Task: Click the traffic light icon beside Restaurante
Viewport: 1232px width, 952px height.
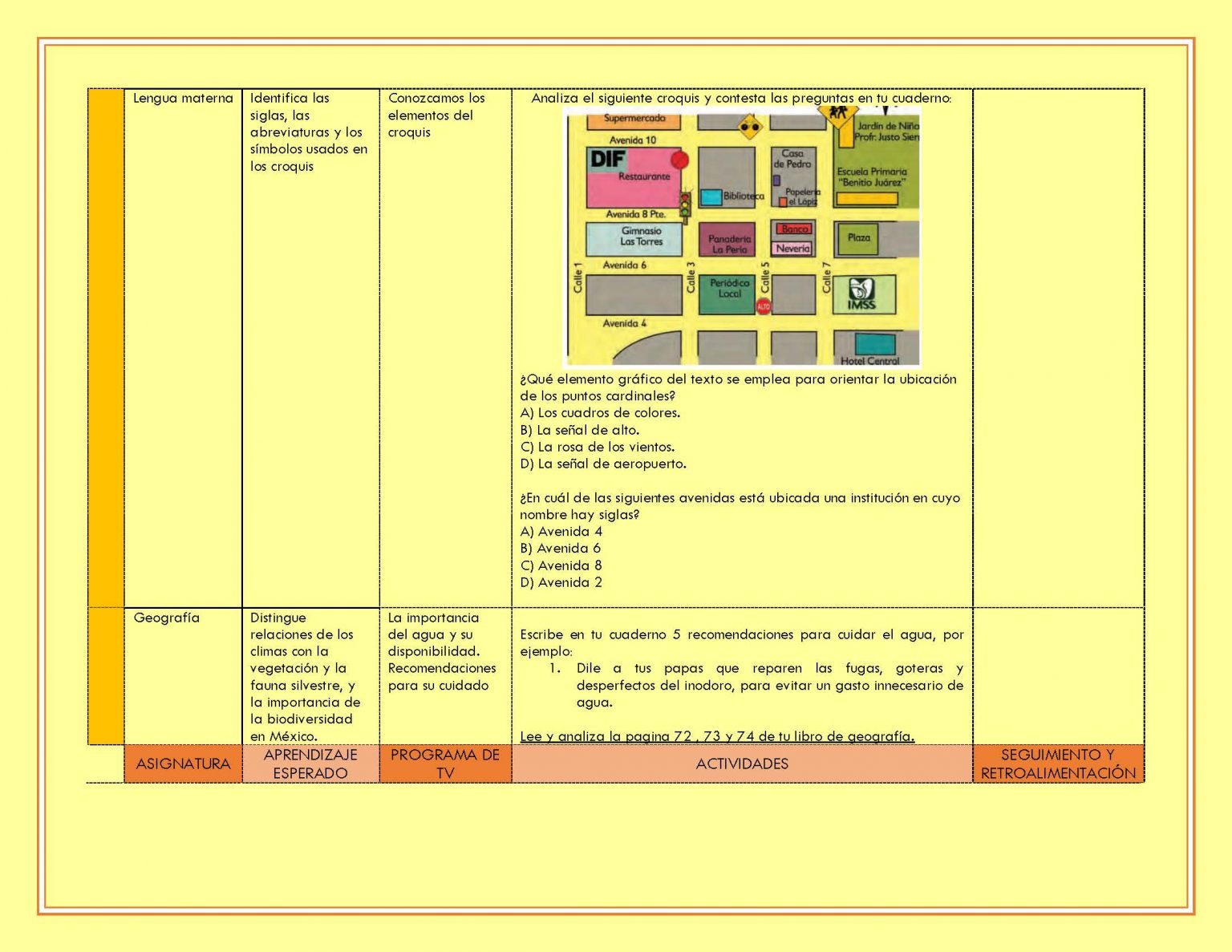Action: (685, 205)
